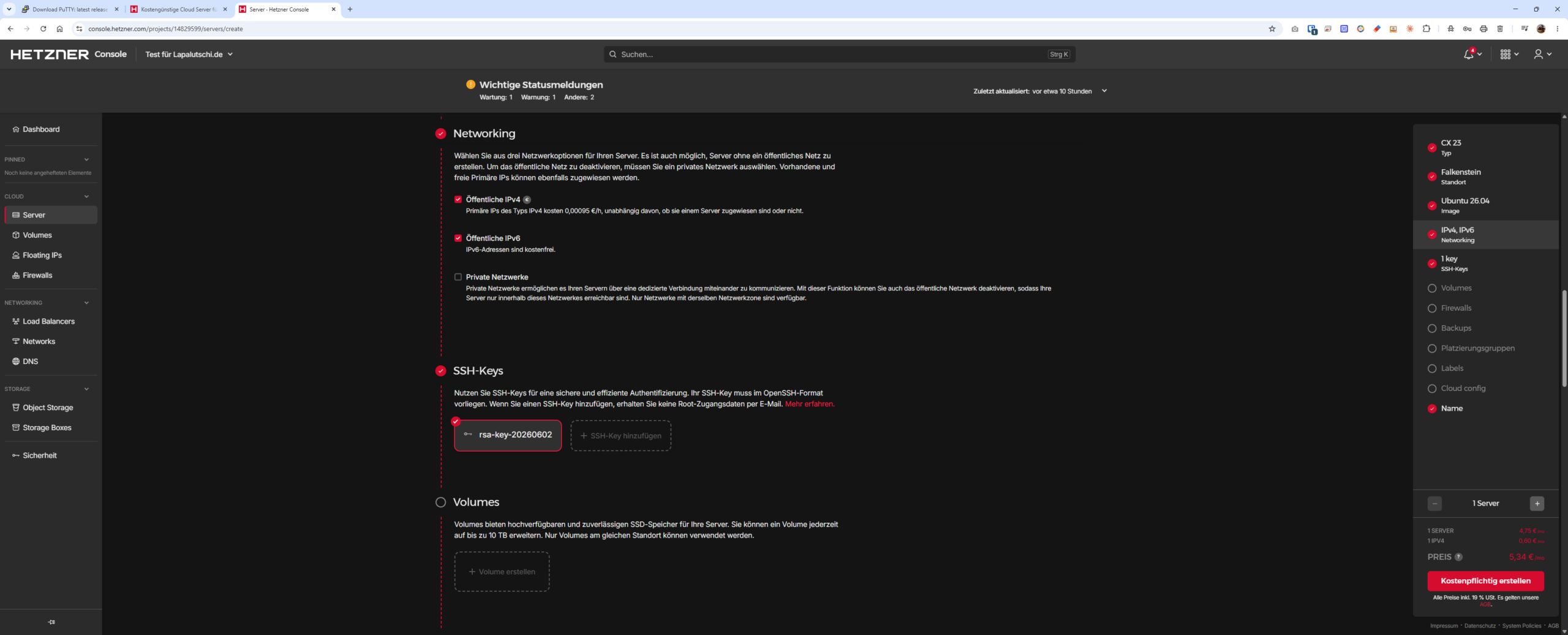Jump to Ubuntu 26.04 Image step
This screenshot has height=635, width=1568.
[1485, 205]
